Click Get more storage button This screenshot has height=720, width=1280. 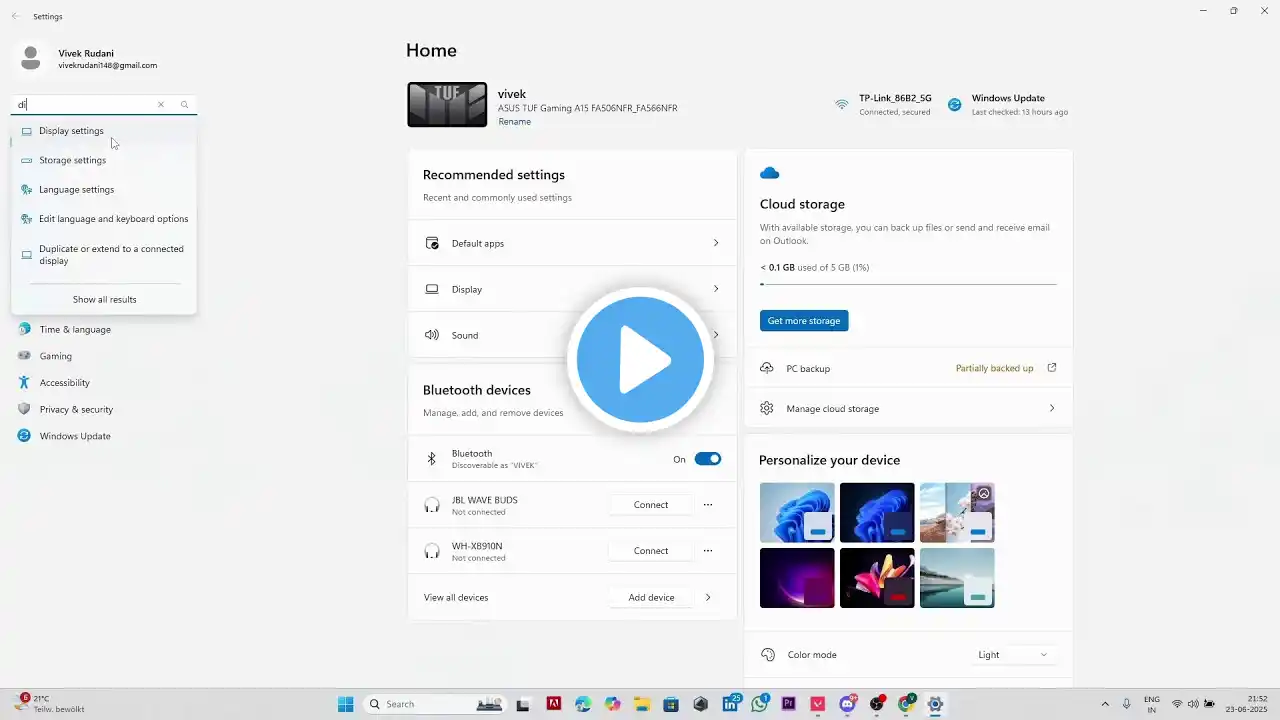point(804,321)
